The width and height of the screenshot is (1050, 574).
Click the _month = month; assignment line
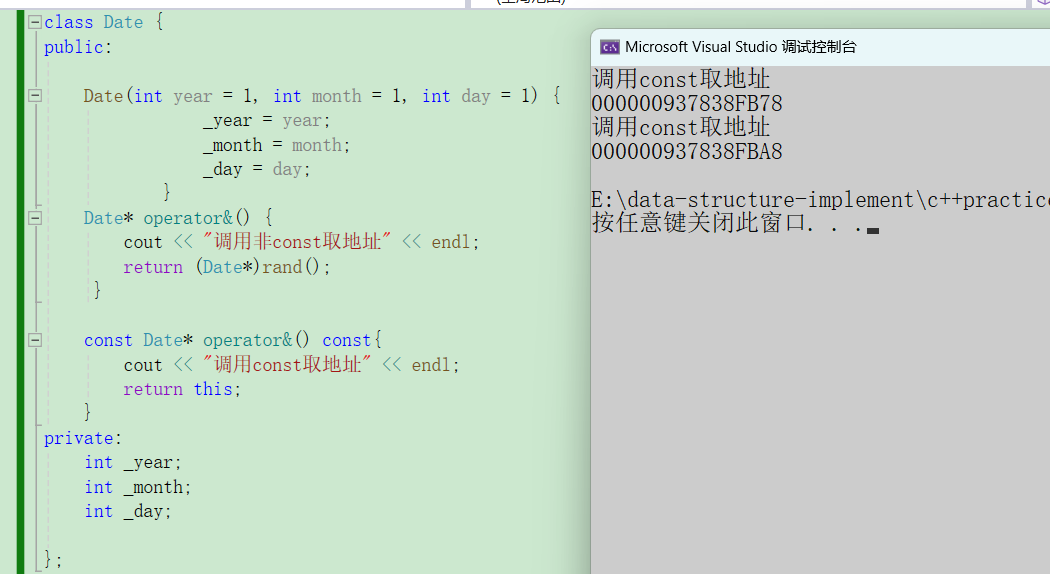[x=277, y=145]
